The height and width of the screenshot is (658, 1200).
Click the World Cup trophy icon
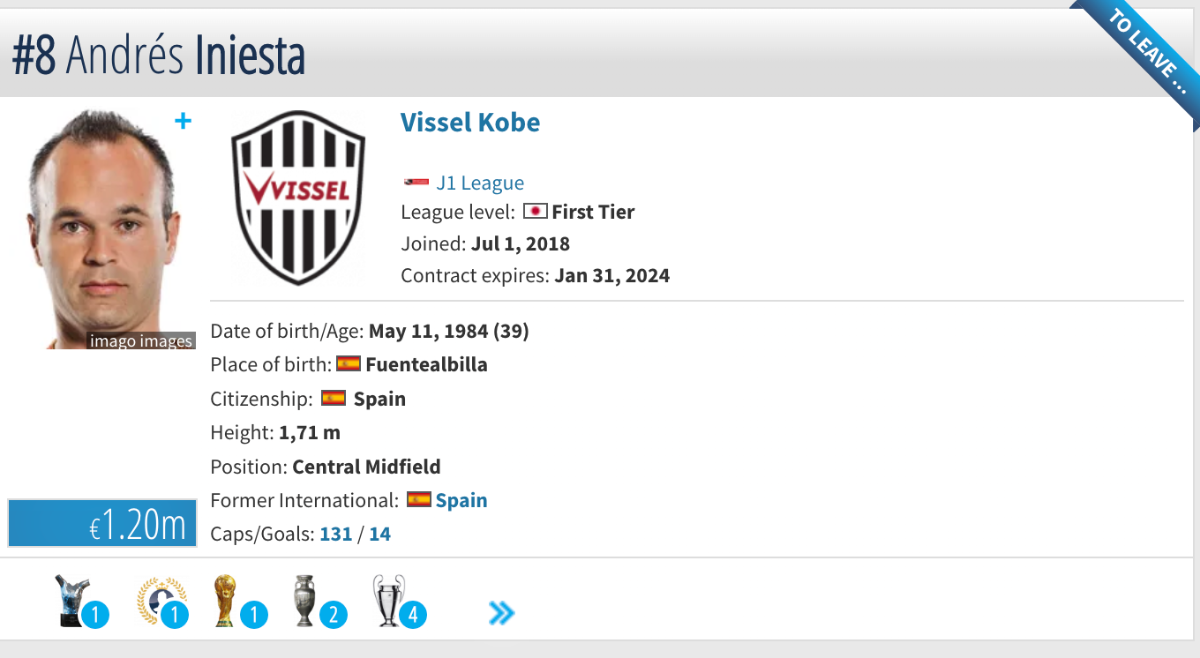click(x=224, y=601)
